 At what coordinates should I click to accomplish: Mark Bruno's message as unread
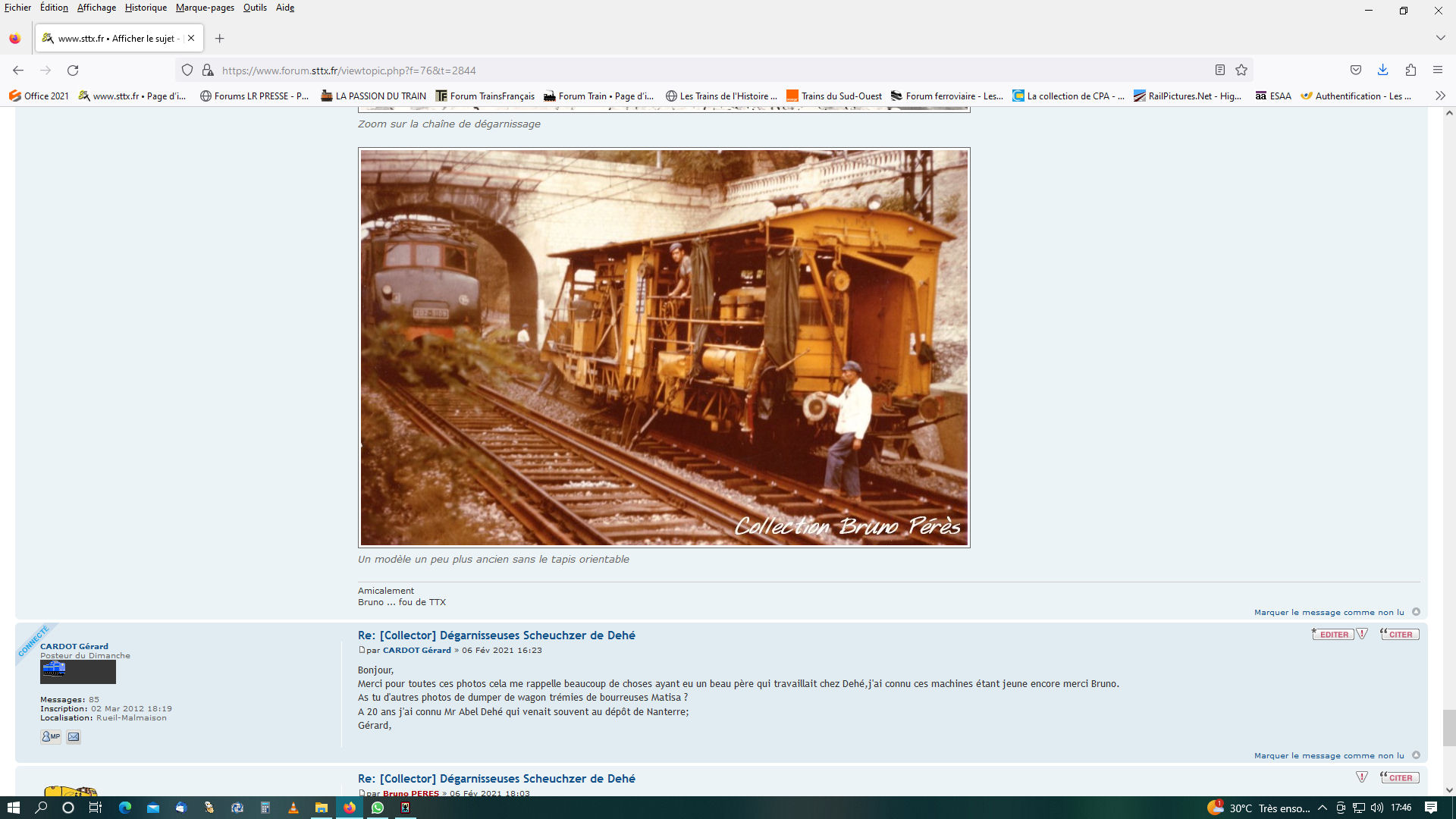coord(1329,612)
